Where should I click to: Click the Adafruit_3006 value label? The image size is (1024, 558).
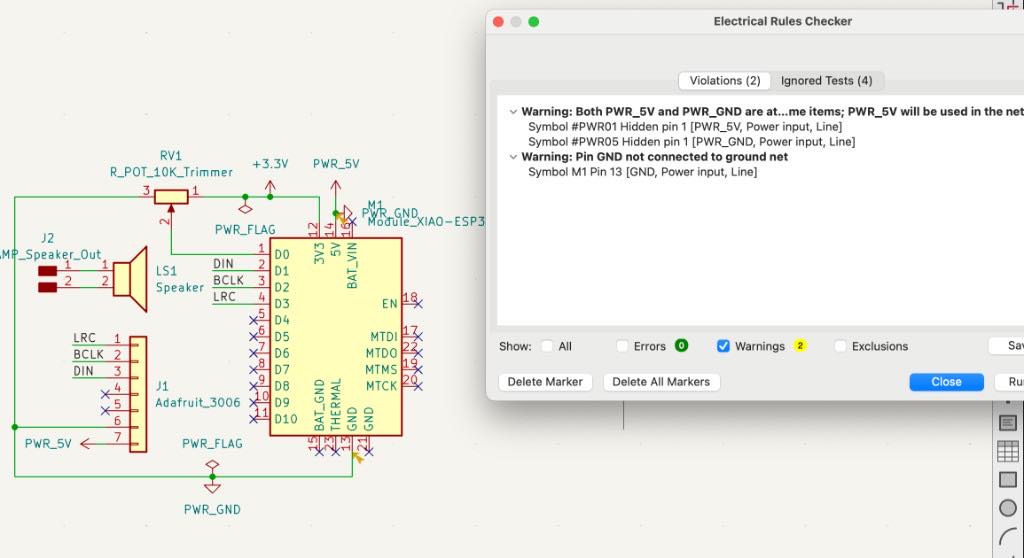pyautogui.click(x=198, y=402)
